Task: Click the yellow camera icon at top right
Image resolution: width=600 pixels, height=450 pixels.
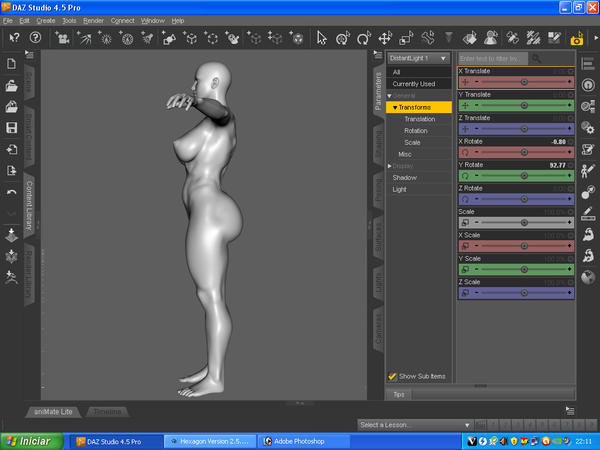Action: point(577,38)
